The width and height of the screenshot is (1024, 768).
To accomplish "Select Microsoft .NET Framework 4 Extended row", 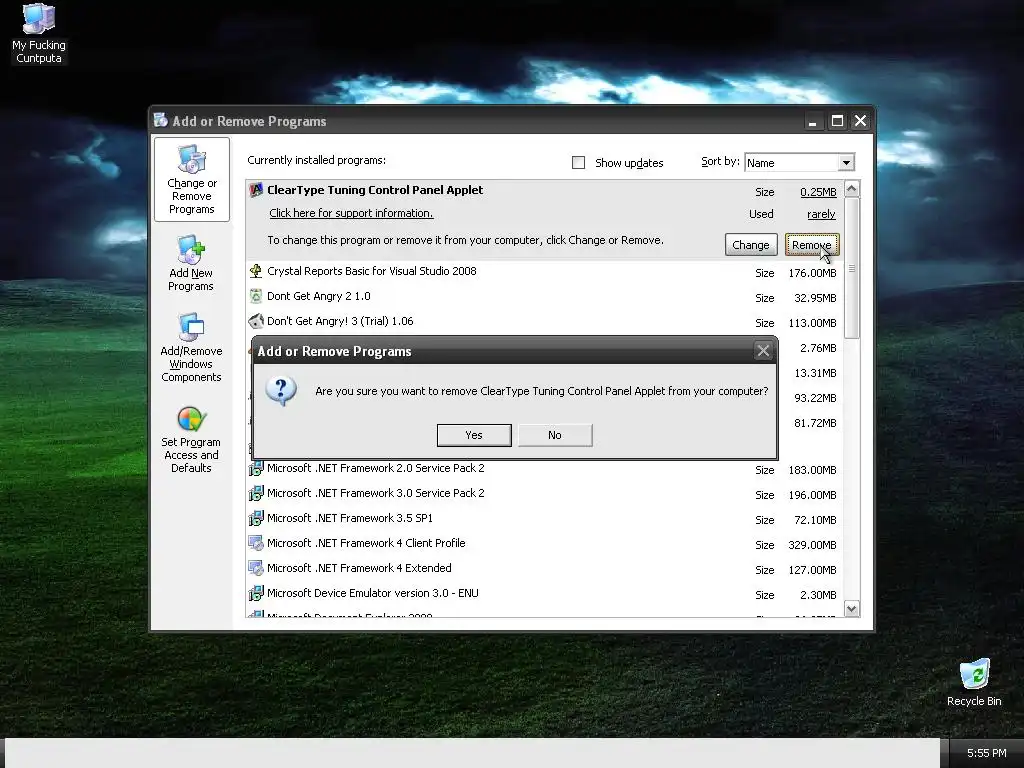I will click(x=544, y=569).
